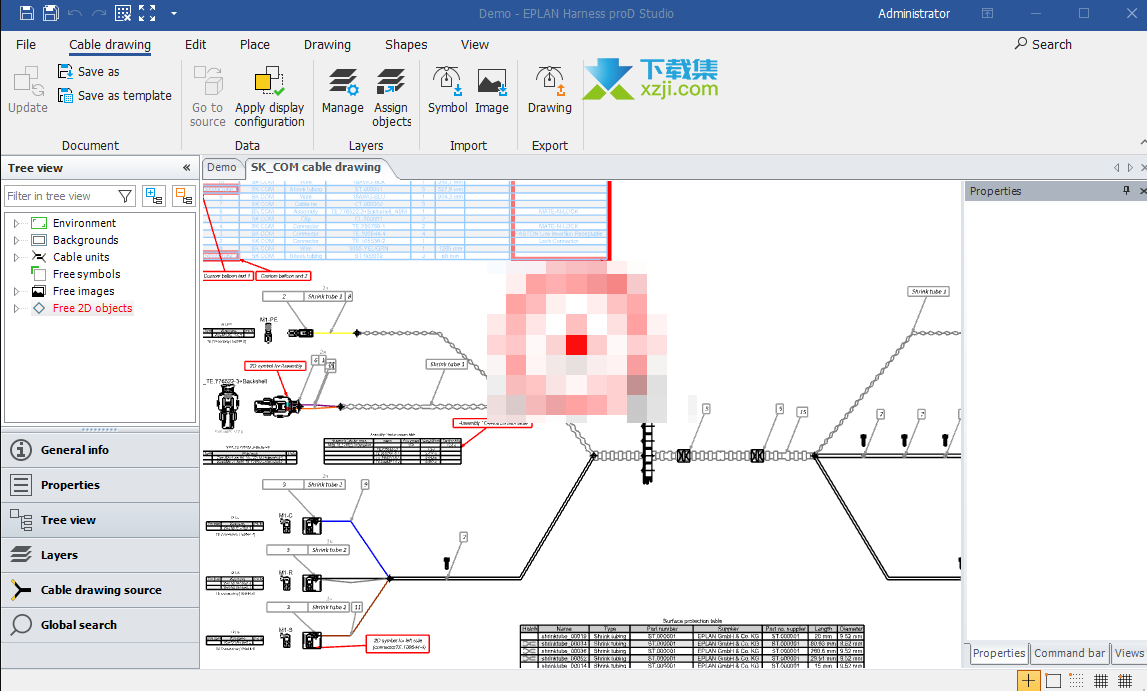
Task: Collapse the ribbon with the chevron
Action: (x=1142, y=142)
